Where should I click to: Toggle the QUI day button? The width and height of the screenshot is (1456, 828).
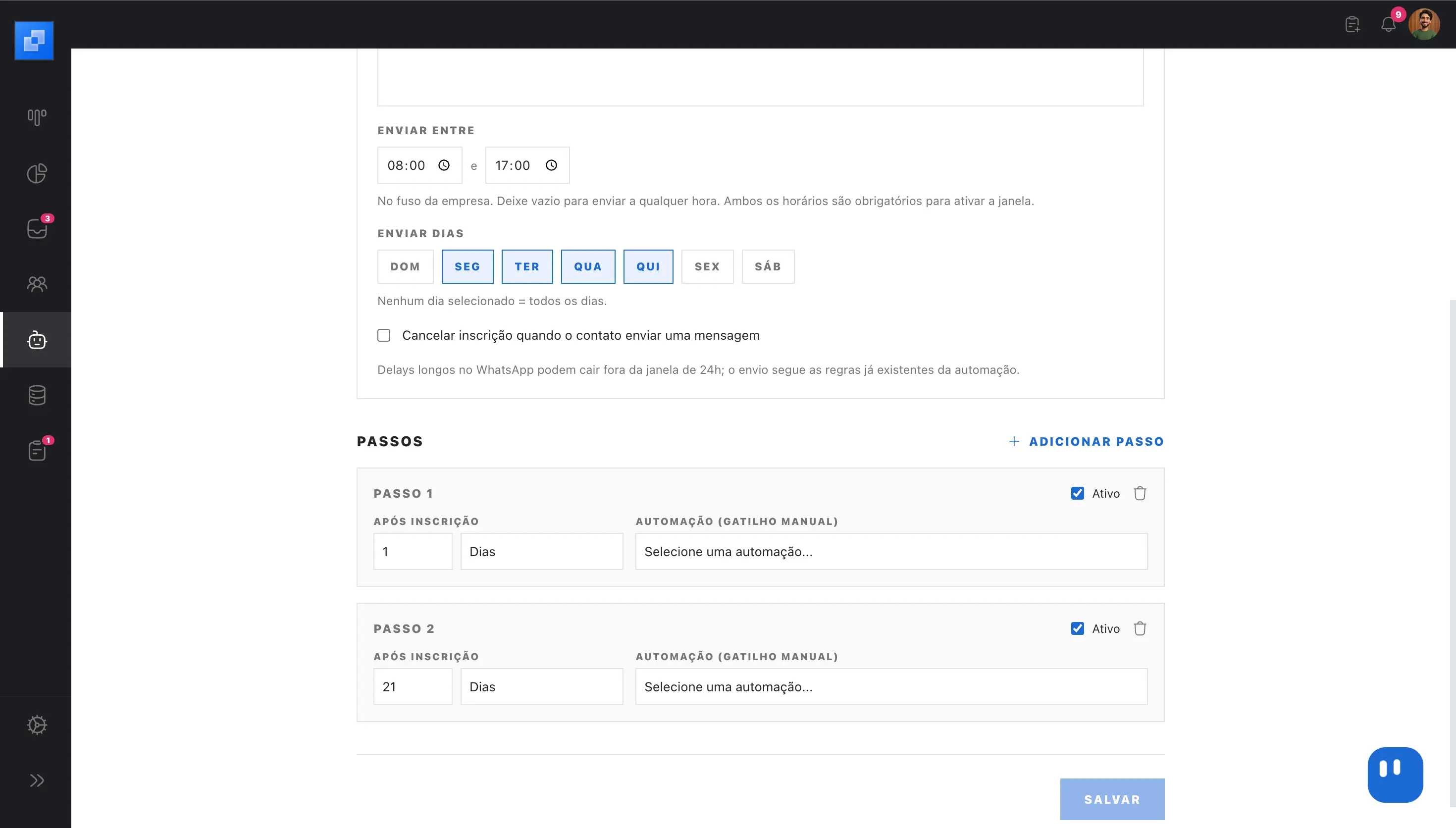[x=648, y=267]
